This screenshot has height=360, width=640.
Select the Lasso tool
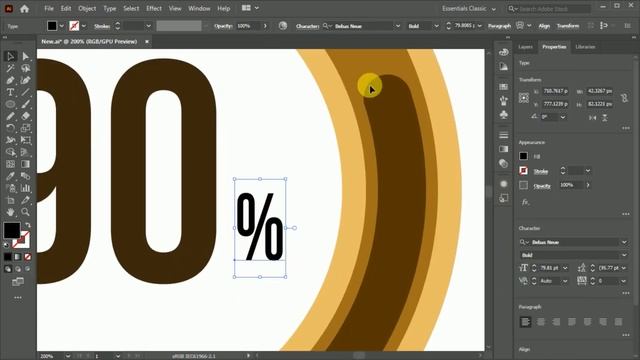[25, 68]
